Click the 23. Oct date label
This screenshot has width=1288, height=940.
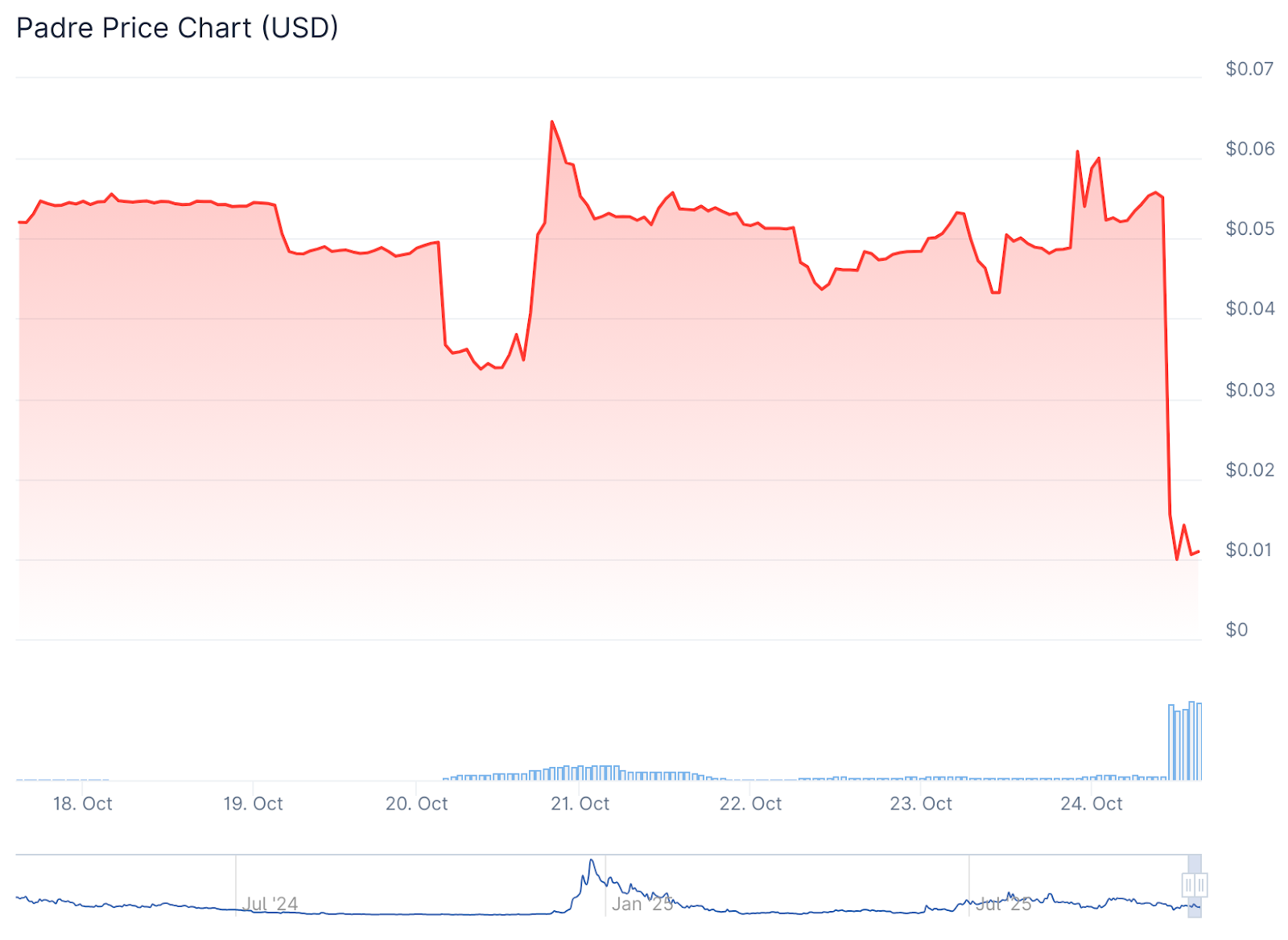click(x=921, y=803)
